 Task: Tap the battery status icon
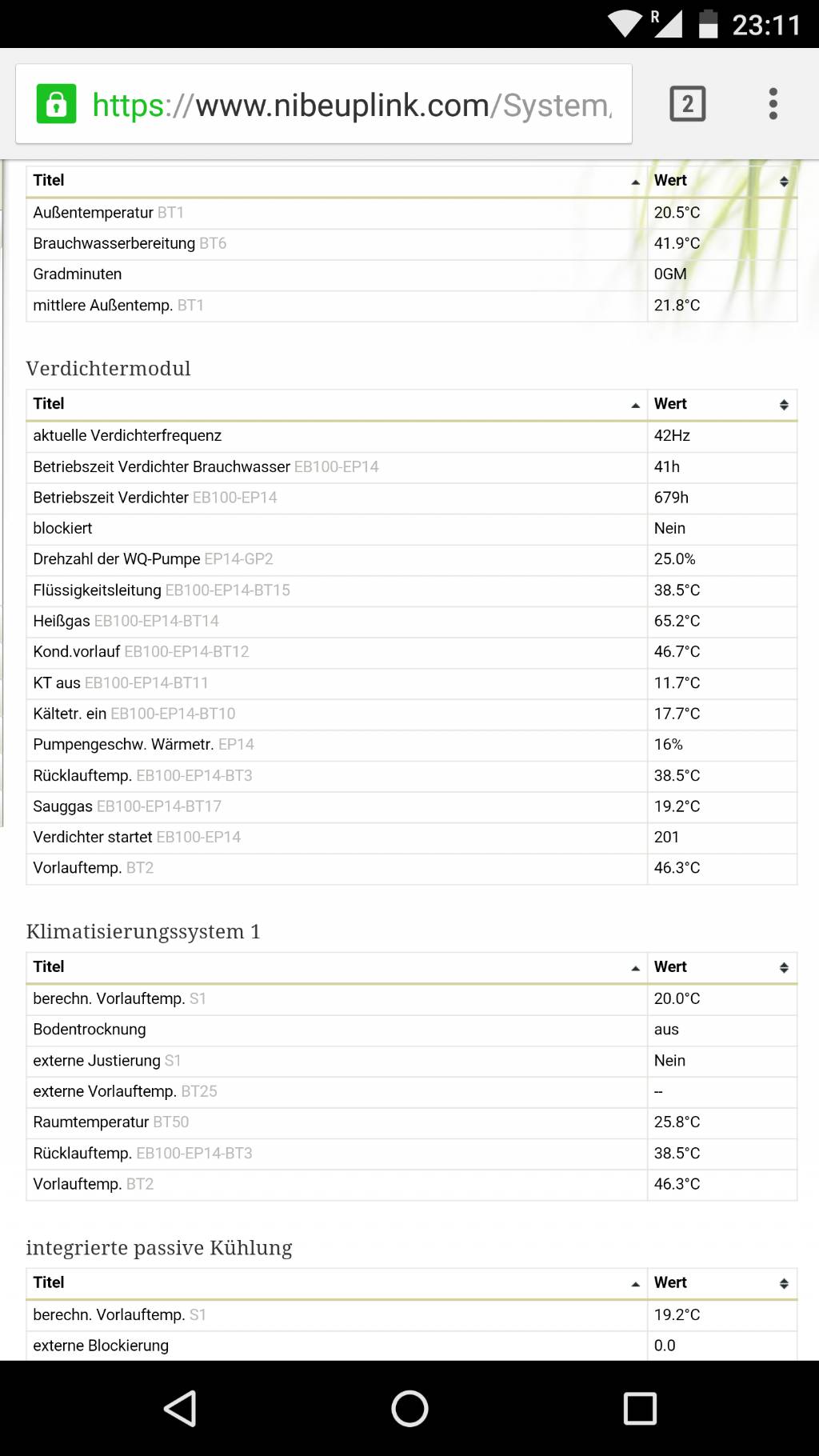tap(708, 24)
